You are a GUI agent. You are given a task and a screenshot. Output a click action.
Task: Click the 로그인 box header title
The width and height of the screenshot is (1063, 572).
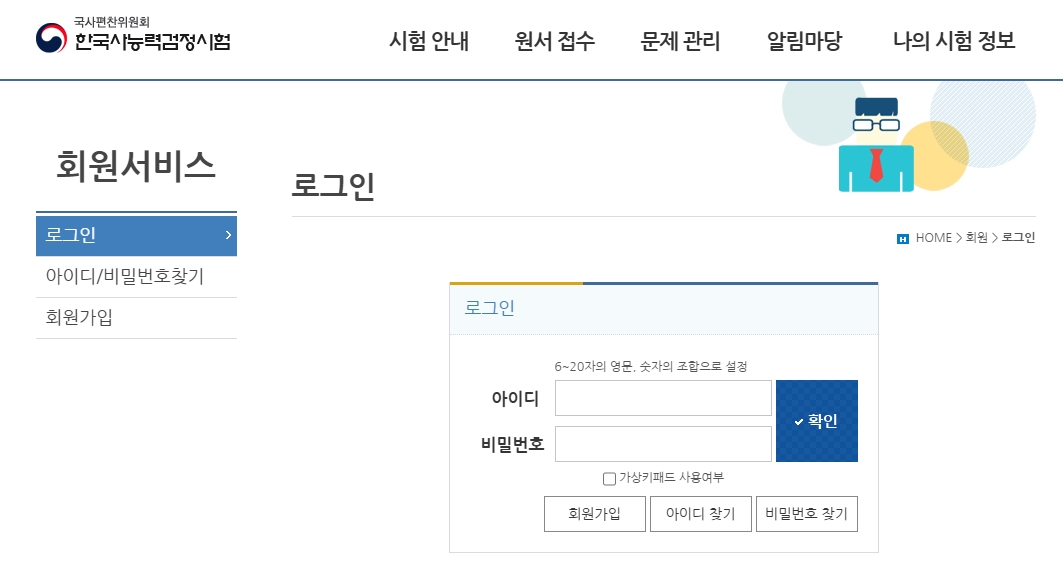pos(489,308)
